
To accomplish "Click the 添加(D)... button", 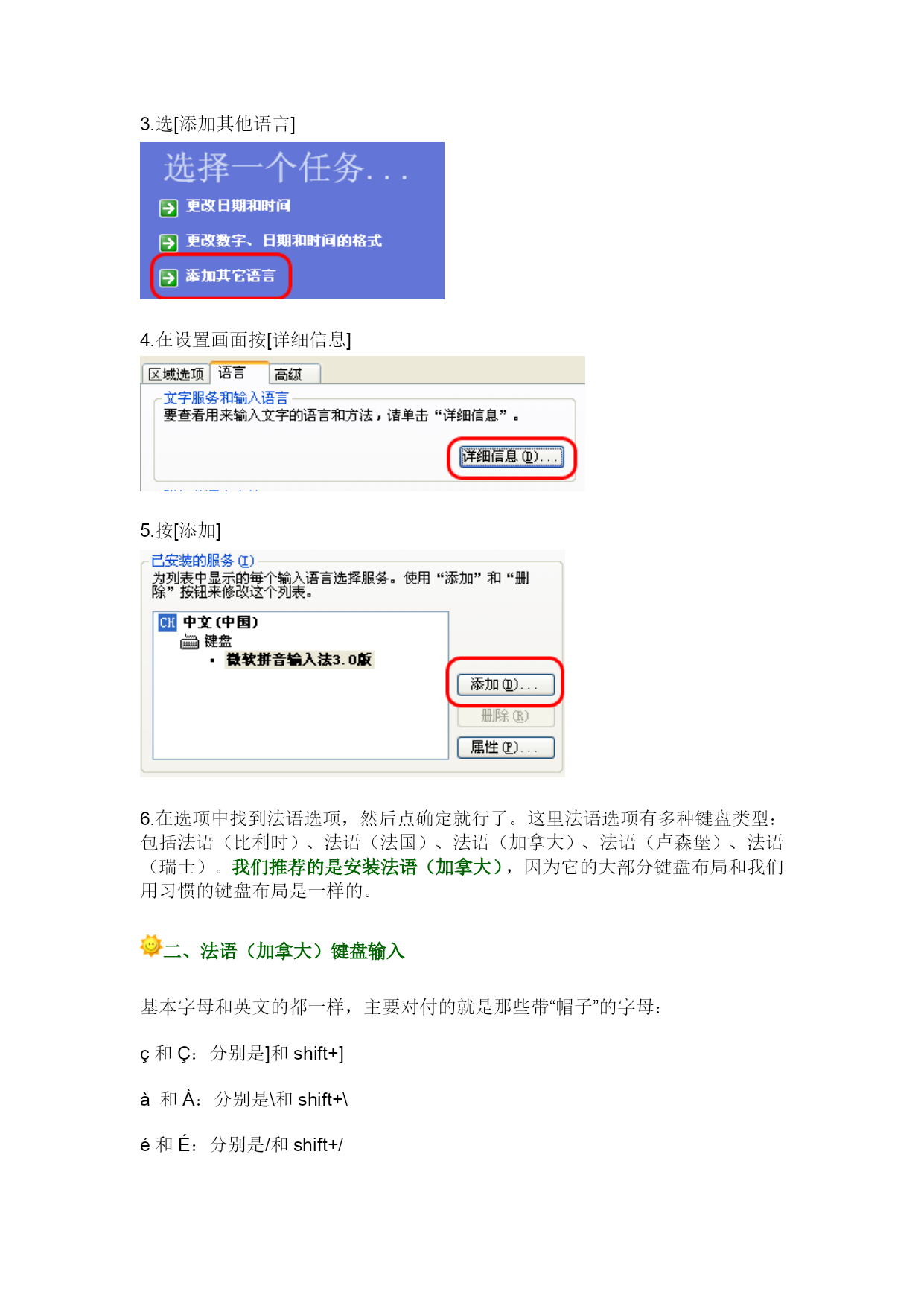I will point(506,684).
